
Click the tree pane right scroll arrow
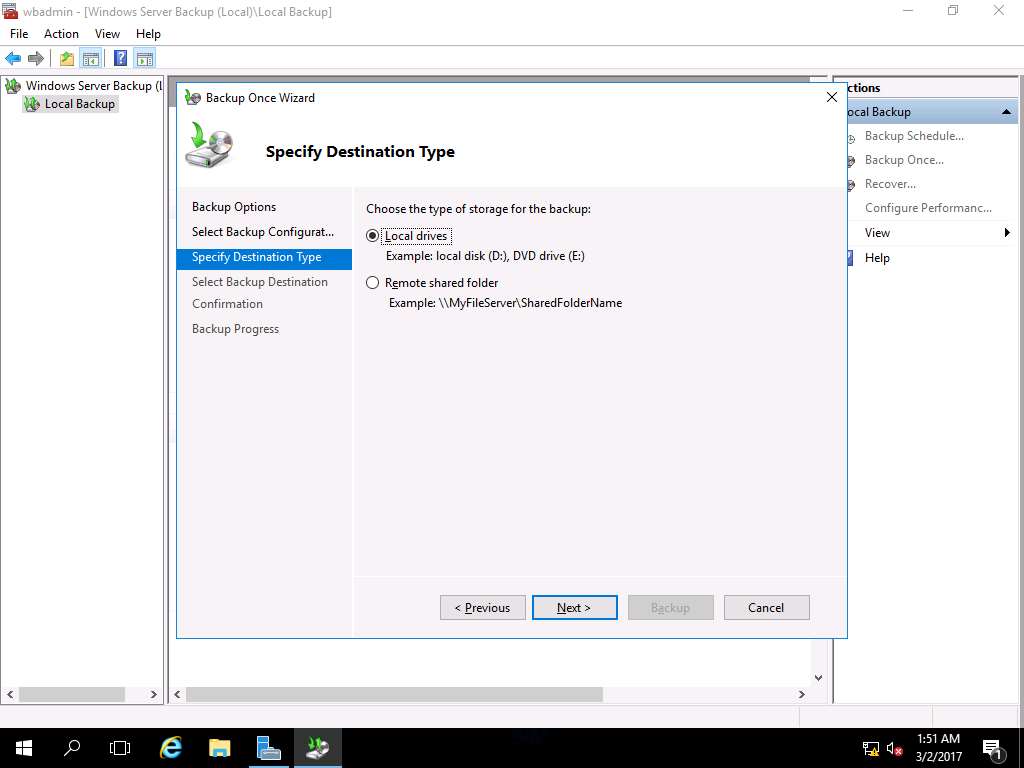(153, 694)
